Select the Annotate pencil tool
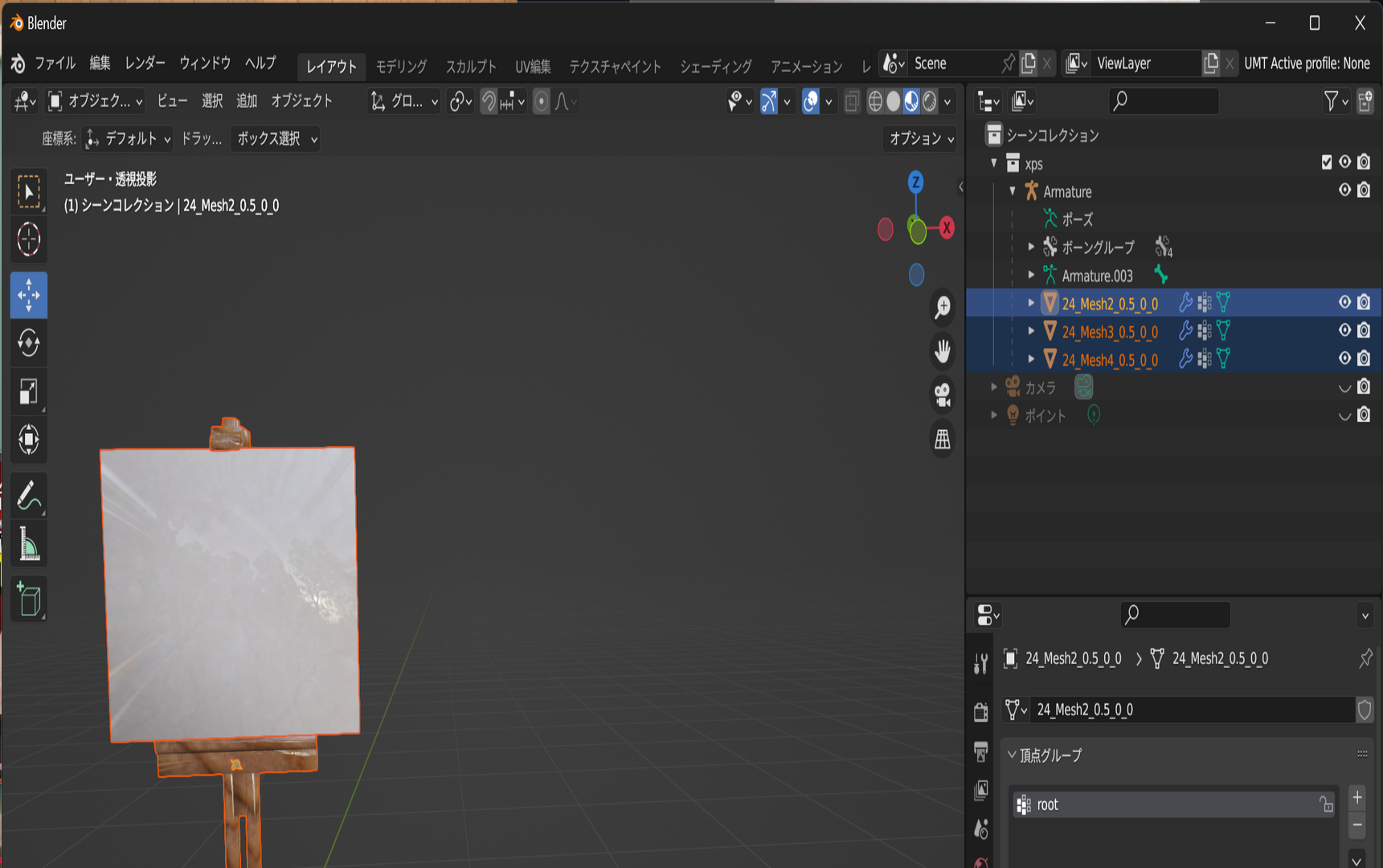Viewport: 1383px width, 868px height. point(29,496)
